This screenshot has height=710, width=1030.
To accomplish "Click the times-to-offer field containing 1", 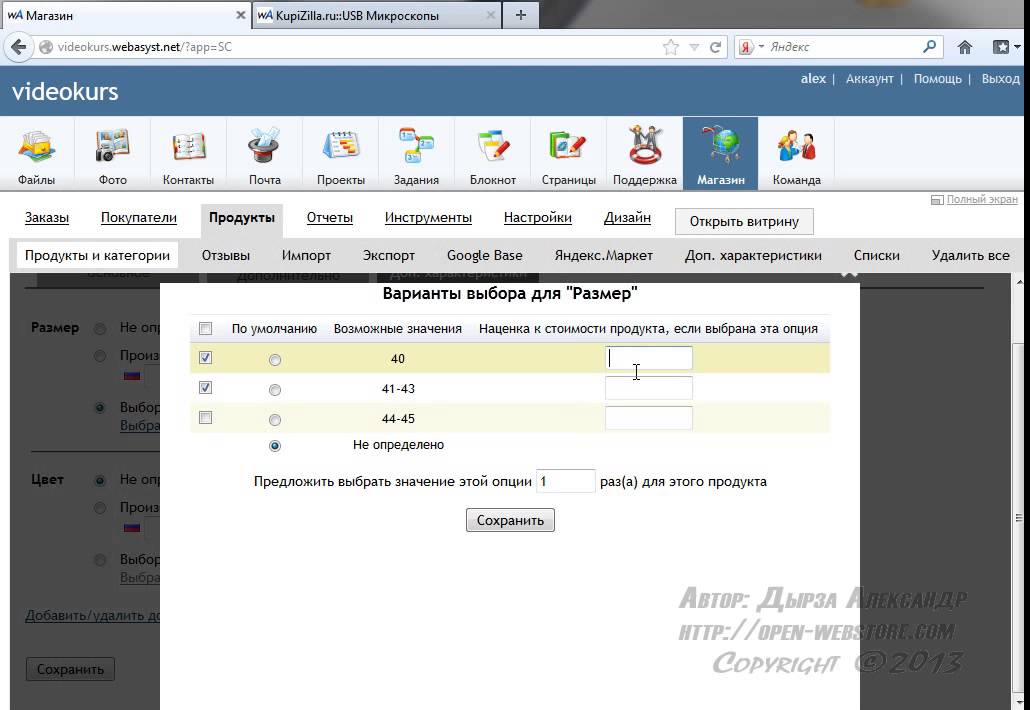I will click(566, 481).
